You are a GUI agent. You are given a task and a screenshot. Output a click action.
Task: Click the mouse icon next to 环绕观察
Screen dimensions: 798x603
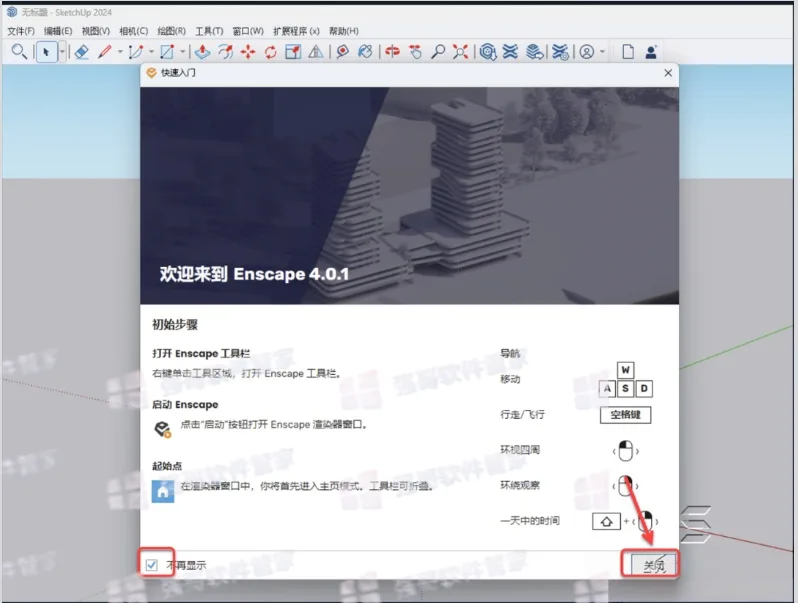coord(625,486)
